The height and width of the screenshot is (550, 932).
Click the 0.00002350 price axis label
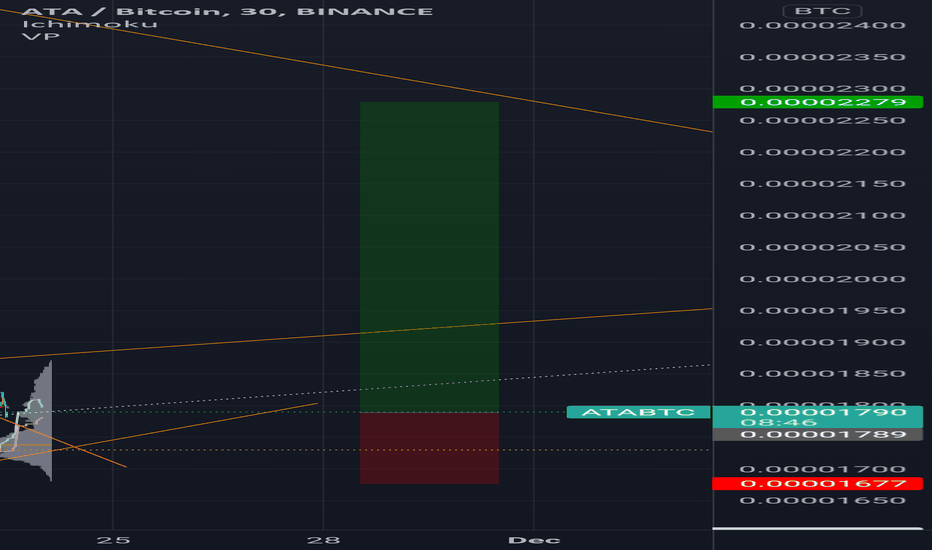823,57
